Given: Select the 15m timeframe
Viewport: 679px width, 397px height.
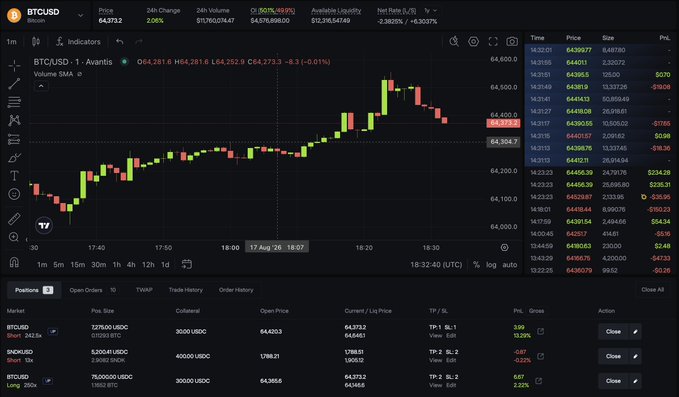Looking at the screenshot, I should point(78,265).
